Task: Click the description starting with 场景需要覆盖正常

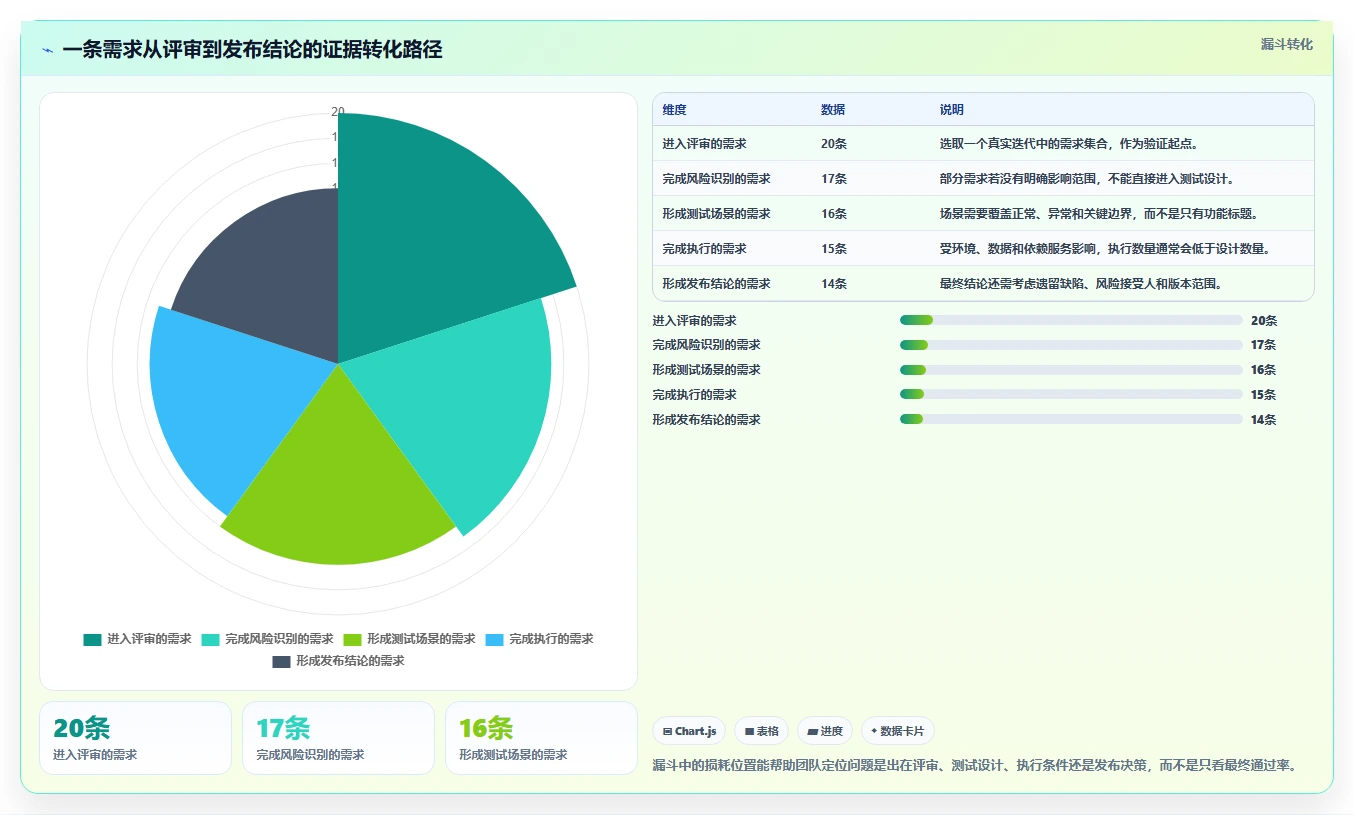Action: click(x=1099, y=214)
